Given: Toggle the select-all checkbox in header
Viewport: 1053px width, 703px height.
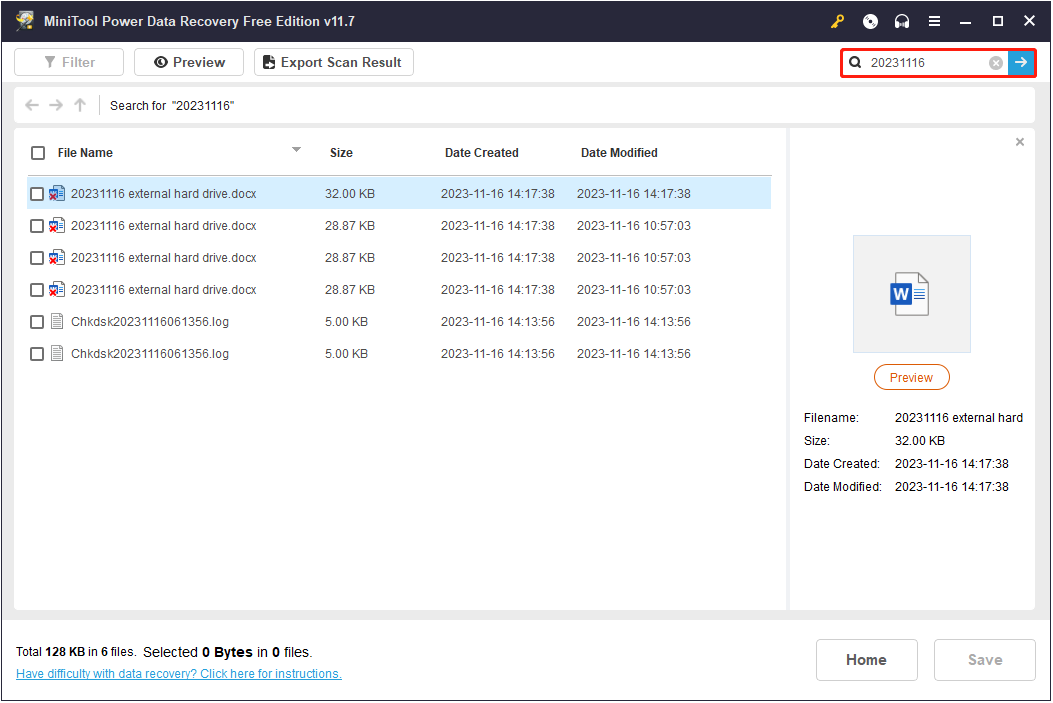Looking at the screenshot, I should 38,153.
